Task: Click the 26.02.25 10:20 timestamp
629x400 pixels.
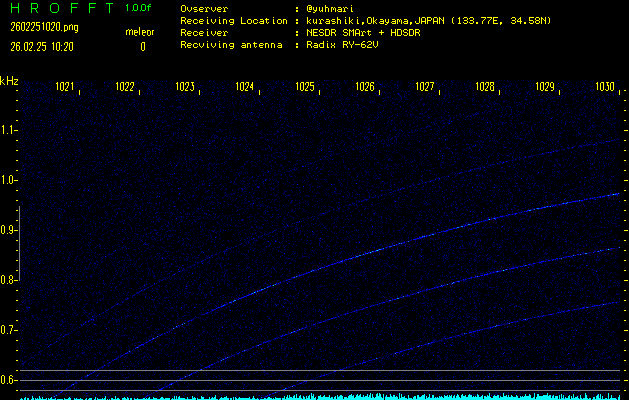Action: pos(47,46)
